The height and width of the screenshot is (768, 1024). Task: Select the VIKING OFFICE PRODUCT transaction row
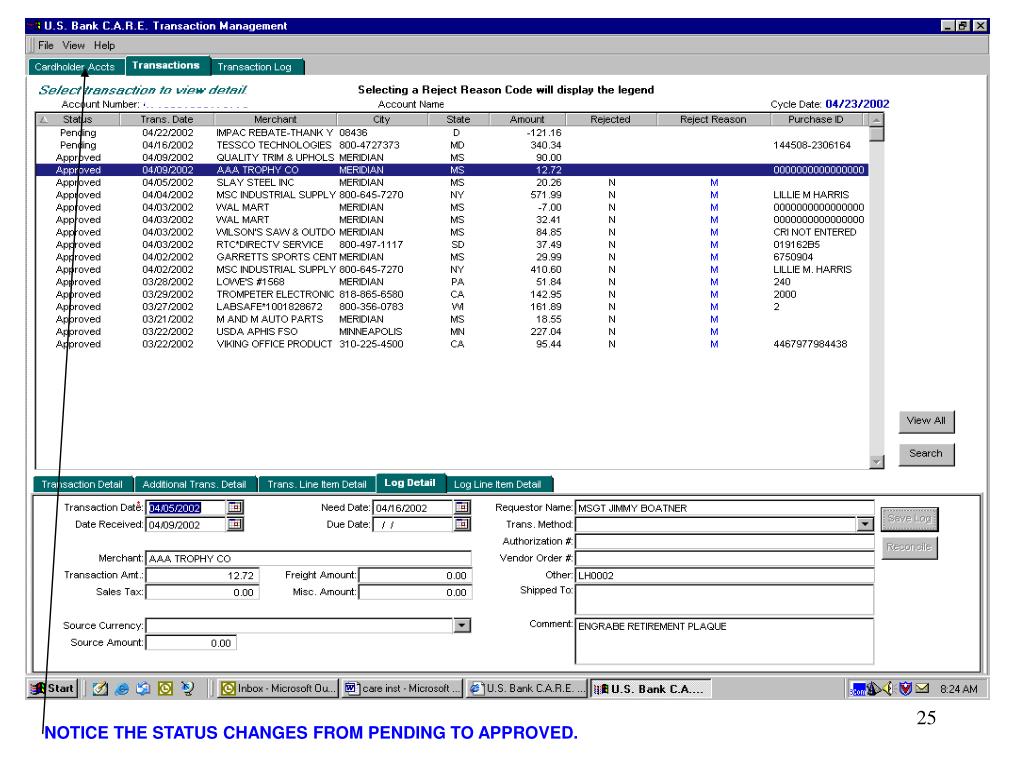452,344
